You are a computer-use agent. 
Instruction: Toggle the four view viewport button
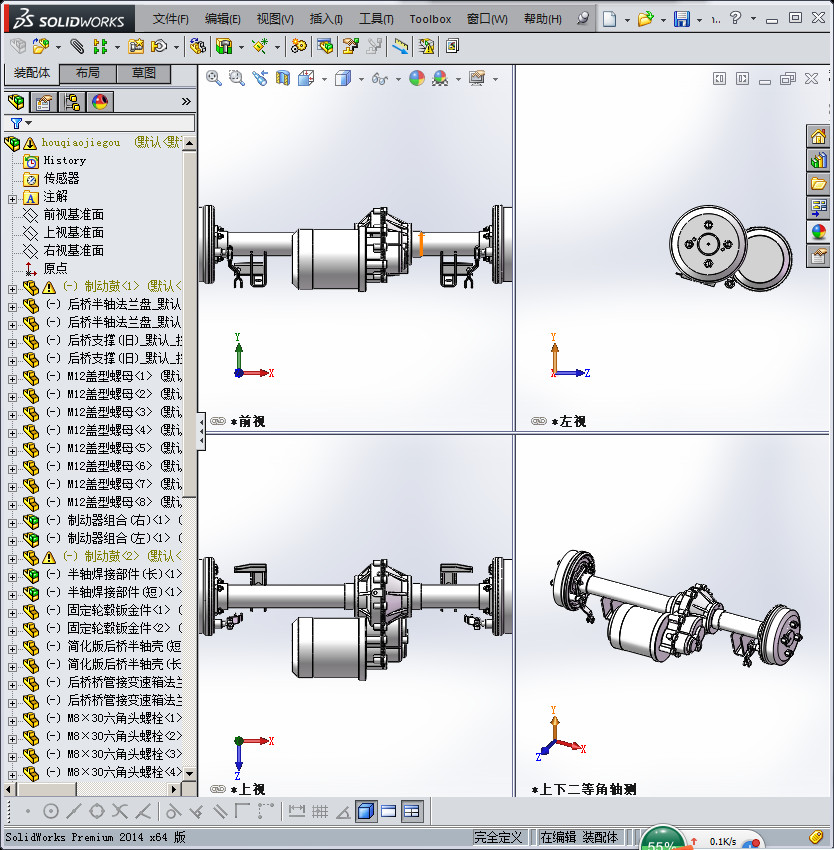pyautogui.click(x=412, y=812)
